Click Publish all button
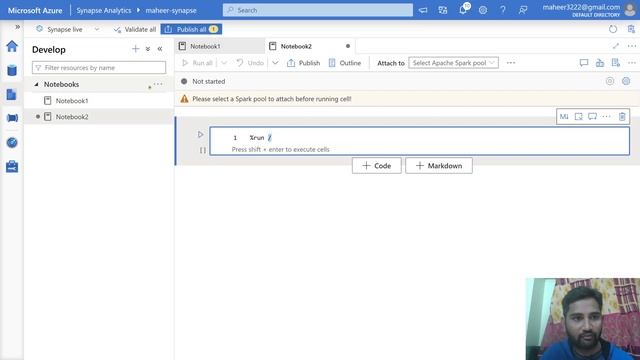Screen dimensions: 640x360 pyautogui.click(x=191, y=29)
